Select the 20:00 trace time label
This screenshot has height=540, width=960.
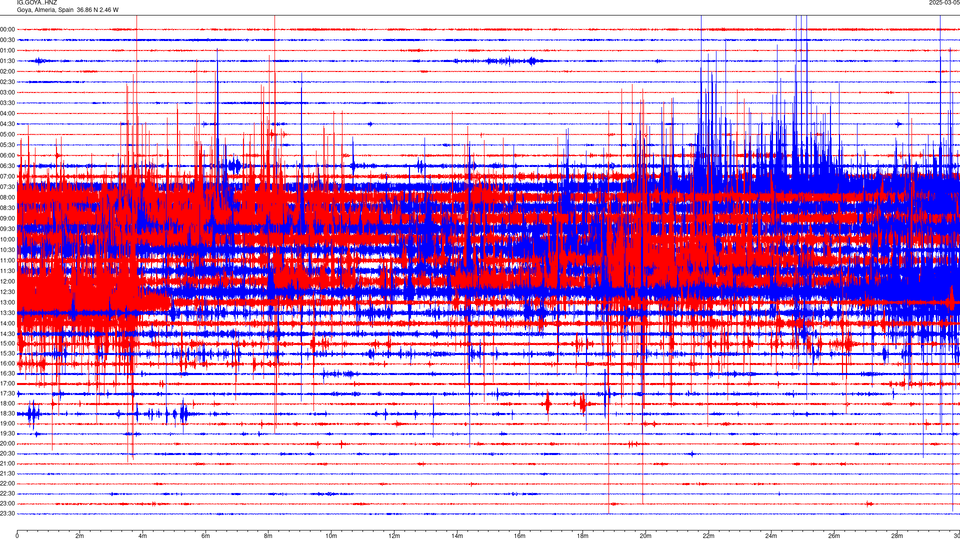click(8, 443)
